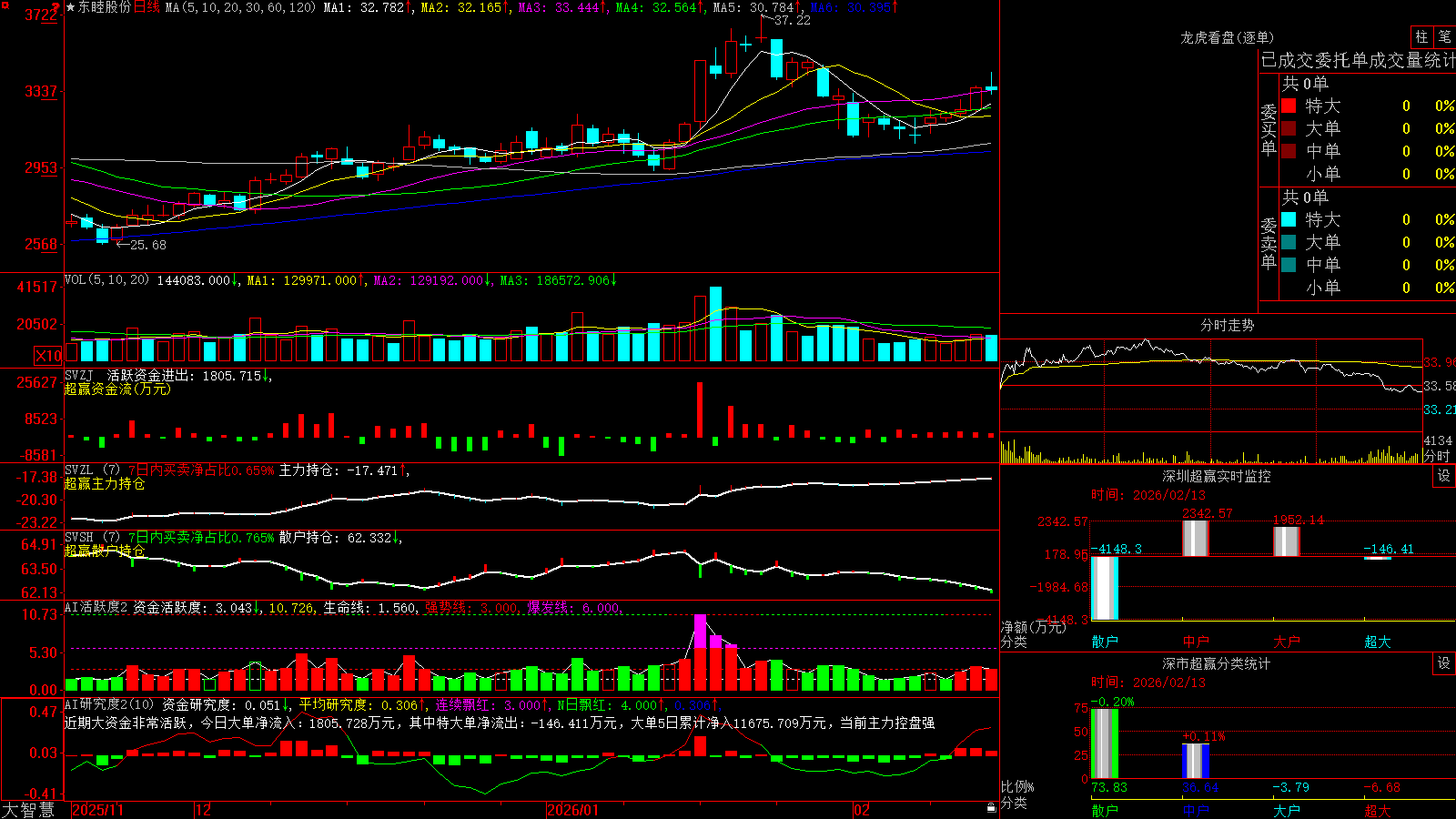This screenshot has height=819, width=1456.
Task: Click the X10 volume scale icon
Action: [48, 356]
